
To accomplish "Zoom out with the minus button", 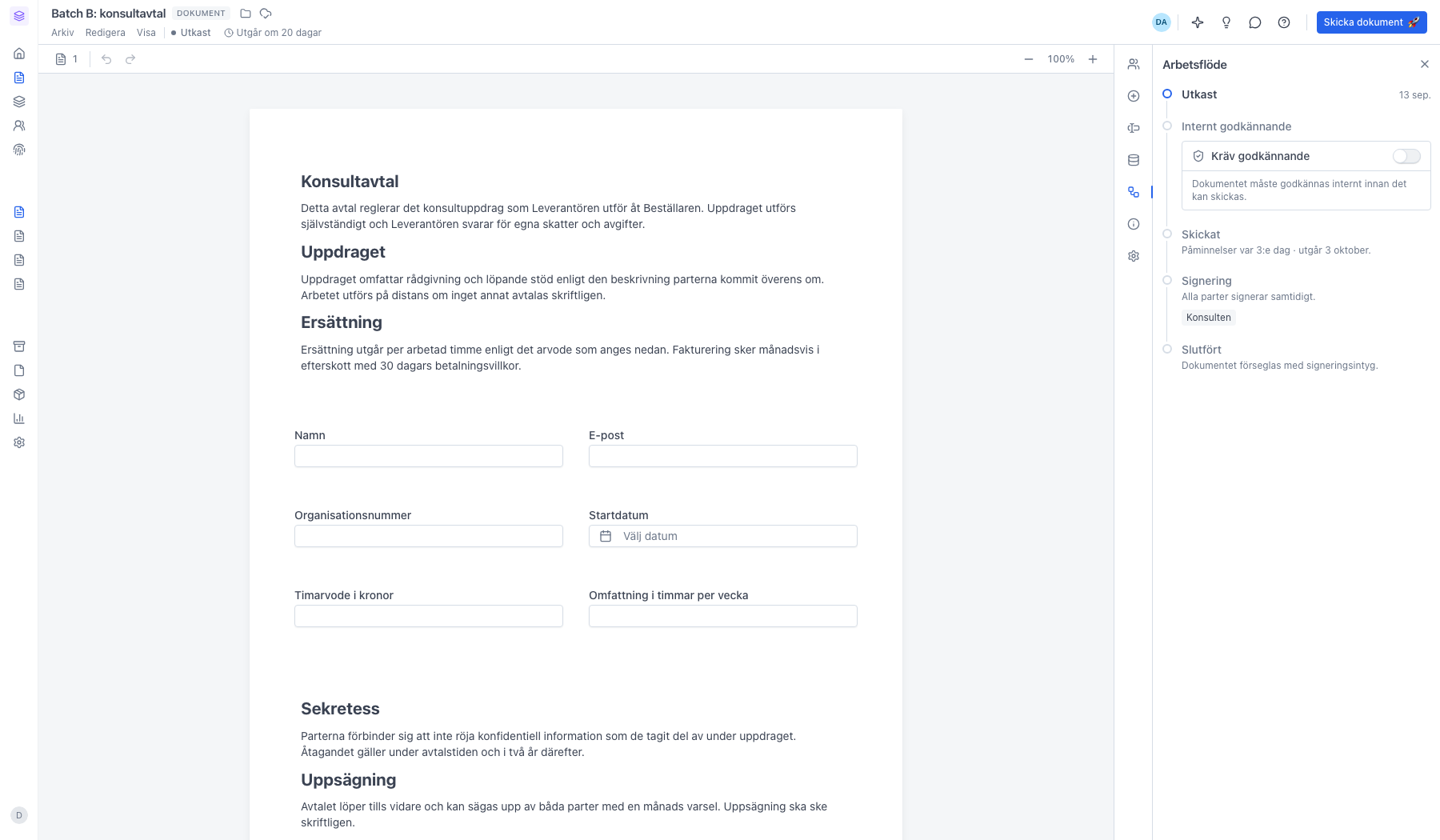I will pyautogui.click(x=1029, y=59).
